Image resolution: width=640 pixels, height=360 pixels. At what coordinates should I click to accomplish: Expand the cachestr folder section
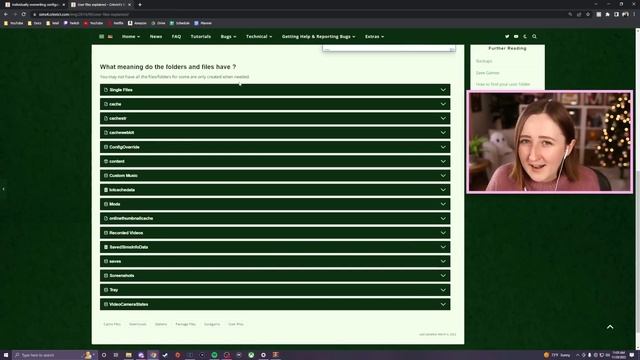pos(275,118)
